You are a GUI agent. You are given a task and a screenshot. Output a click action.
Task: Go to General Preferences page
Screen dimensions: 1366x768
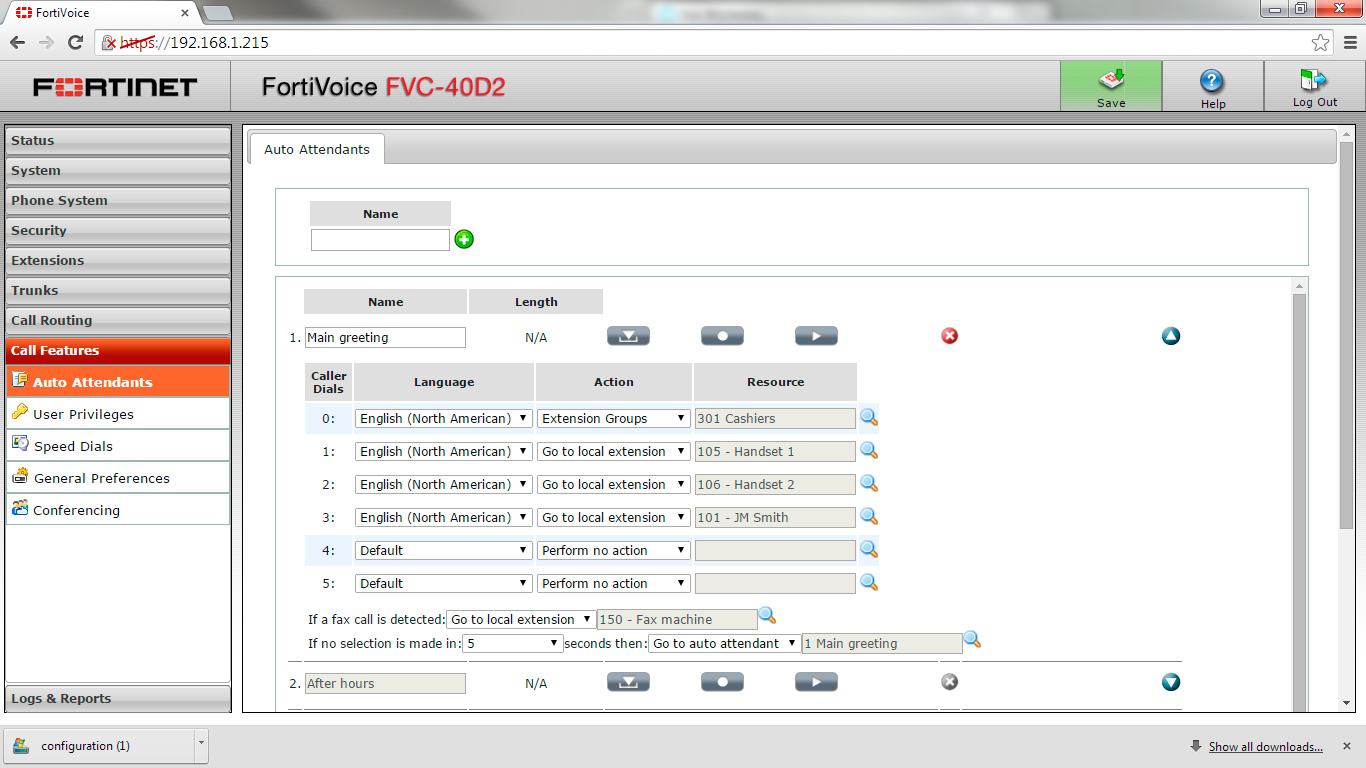click(118, 478)
